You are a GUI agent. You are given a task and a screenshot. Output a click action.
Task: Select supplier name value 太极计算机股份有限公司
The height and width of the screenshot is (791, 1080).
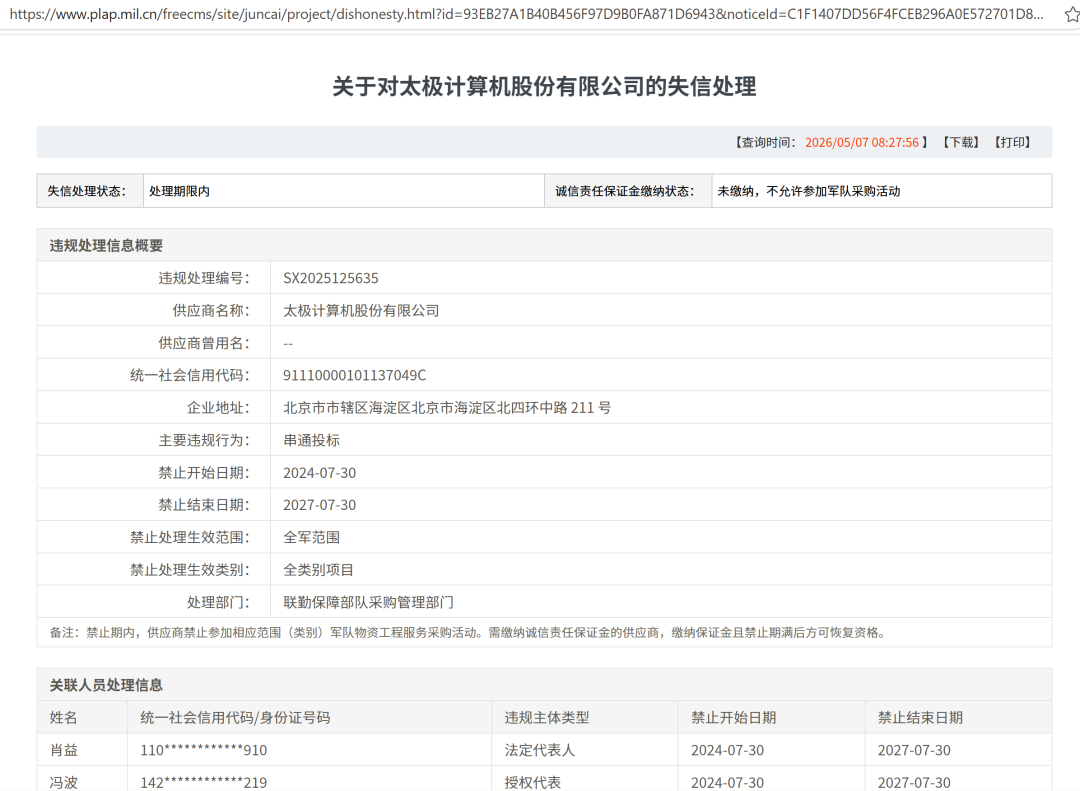(x=361, y=311)
